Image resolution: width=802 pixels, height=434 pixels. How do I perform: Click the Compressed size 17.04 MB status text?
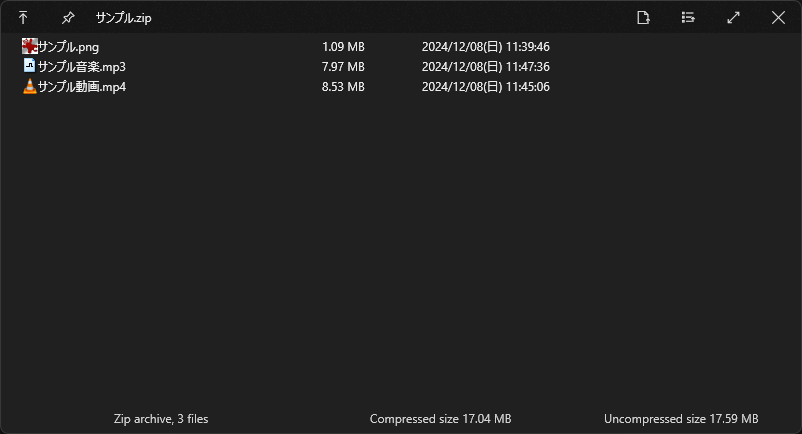[440, 419]
